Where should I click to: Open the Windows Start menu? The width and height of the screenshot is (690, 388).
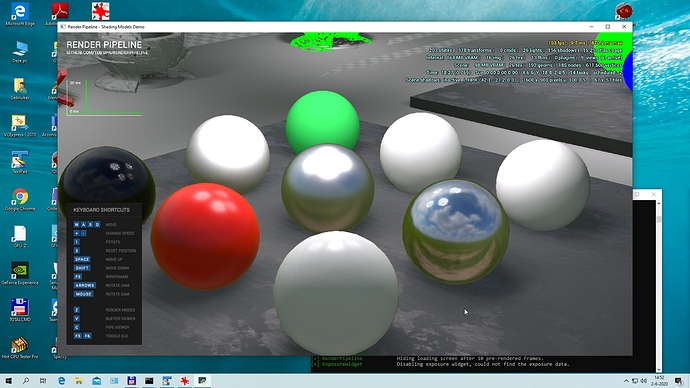coord(8,381)
